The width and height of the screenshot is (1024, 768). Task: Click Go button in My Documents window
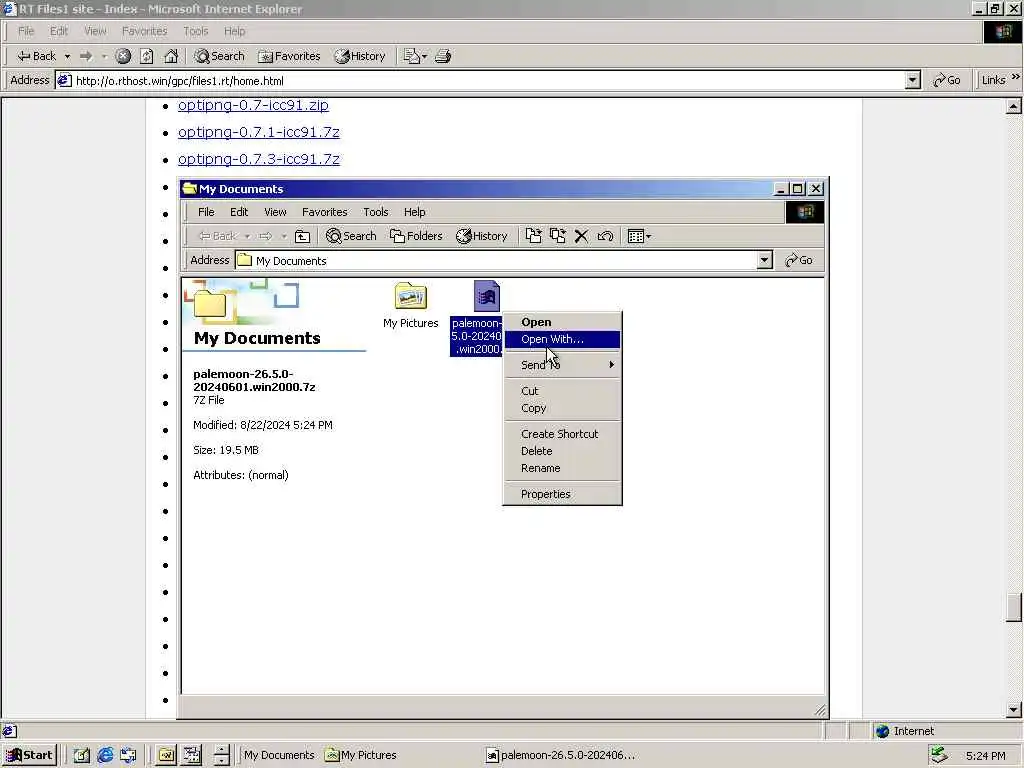pyautogui.click(x=799, y=261)
